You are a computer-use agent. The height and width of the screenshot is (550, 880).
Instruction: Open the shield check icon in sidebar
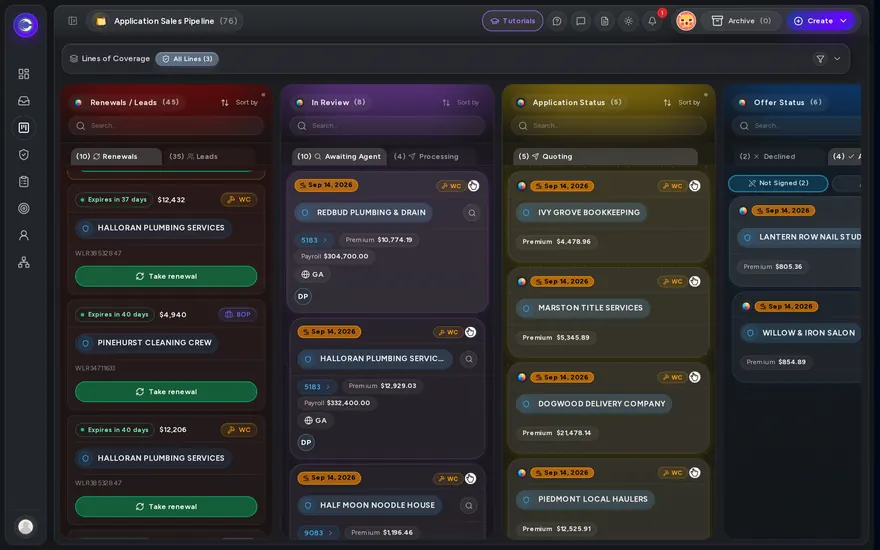tap(24, 154)
